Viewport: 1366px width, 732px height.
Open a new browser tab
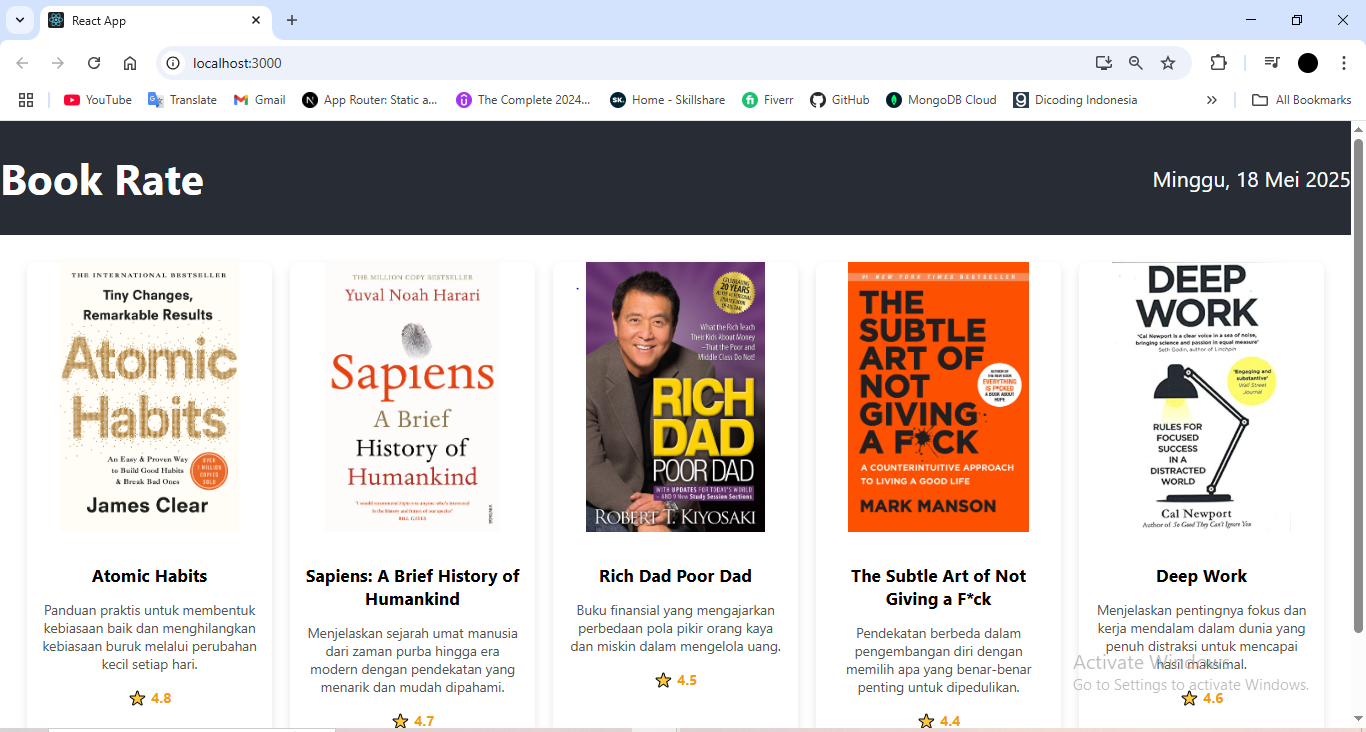(292, 20)
